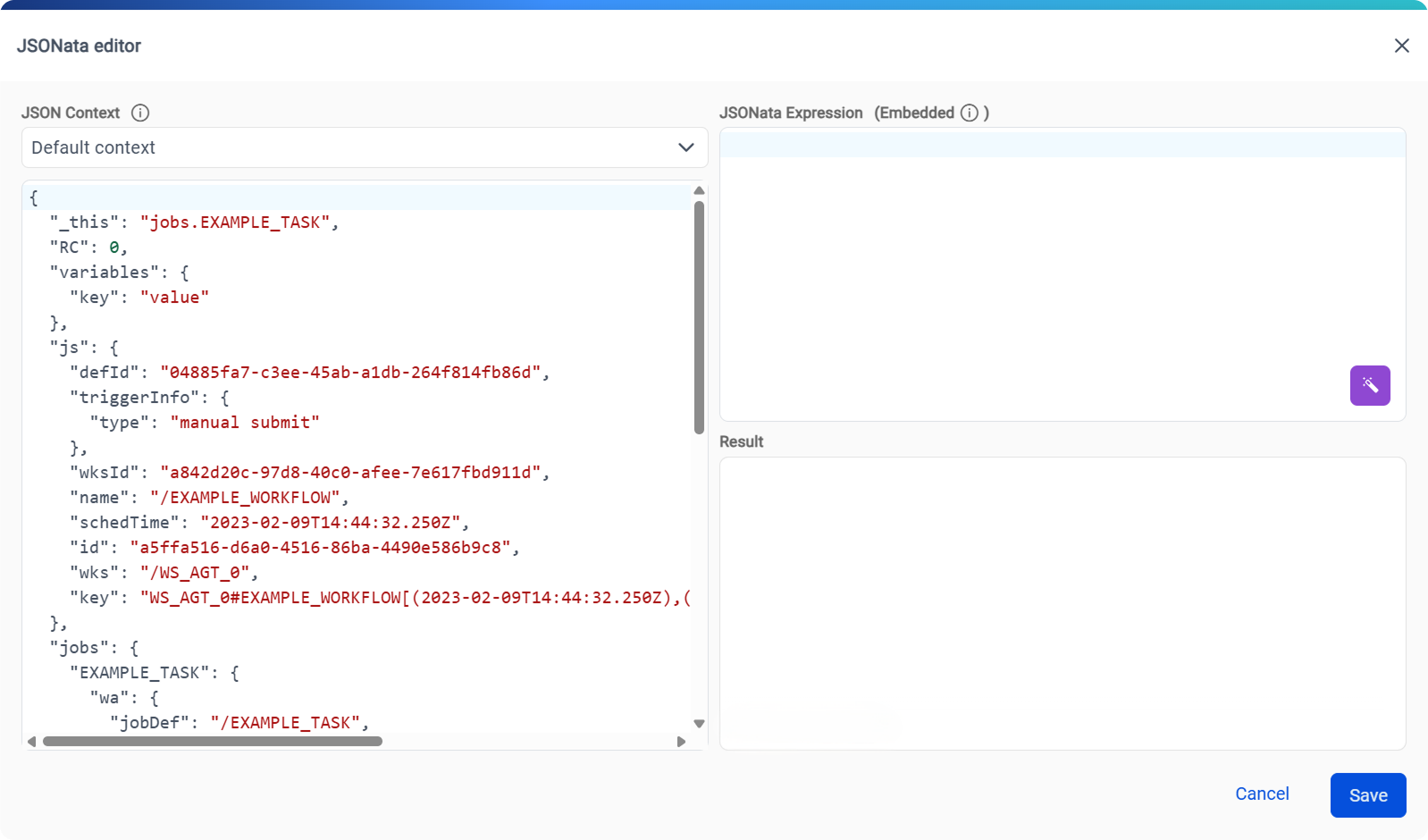Viewport: 1428px width, 840px height.
Task: Click the purple magic wand button
Action: tap(1370, 385)
